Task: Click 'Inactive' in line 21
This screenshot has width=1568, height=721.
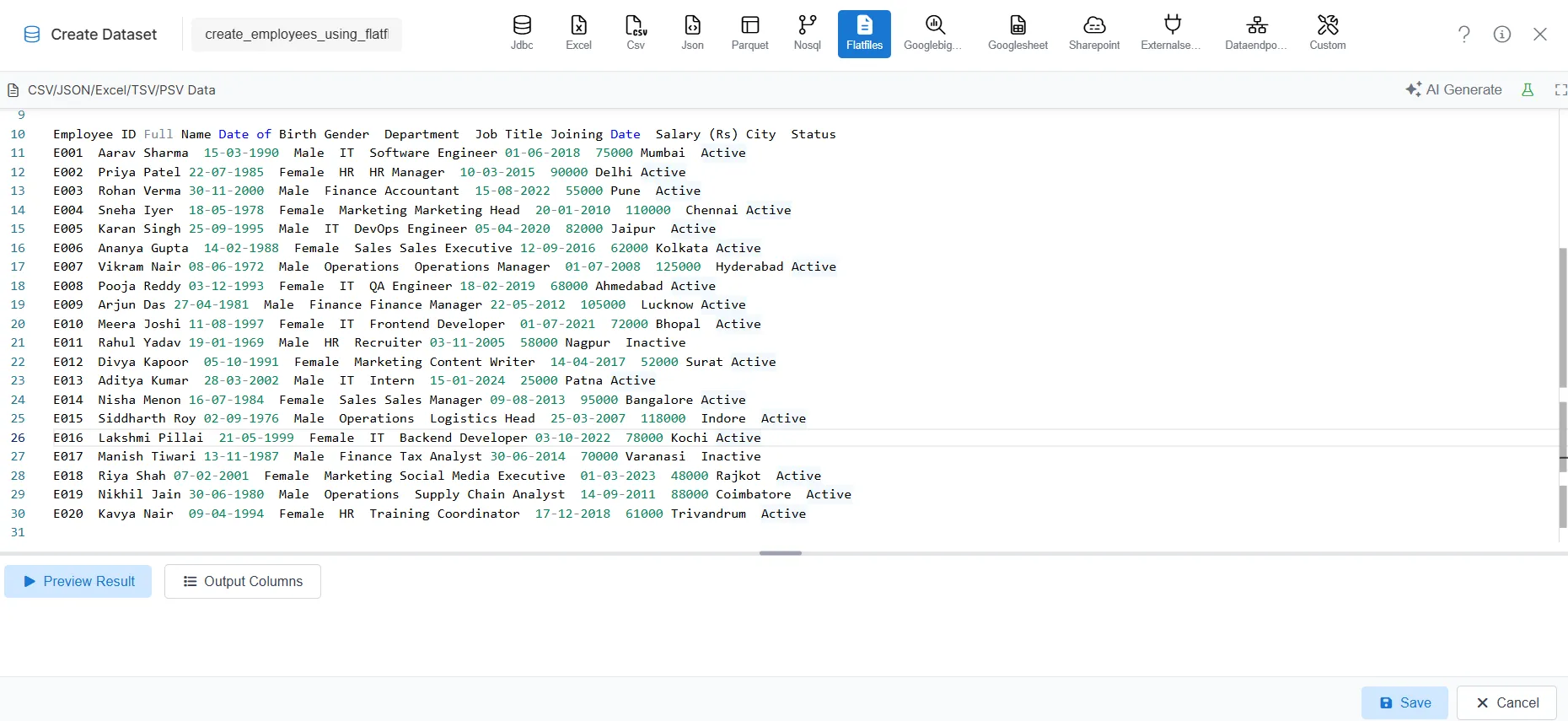Action: pyautogui.click(x=656, y=342)
